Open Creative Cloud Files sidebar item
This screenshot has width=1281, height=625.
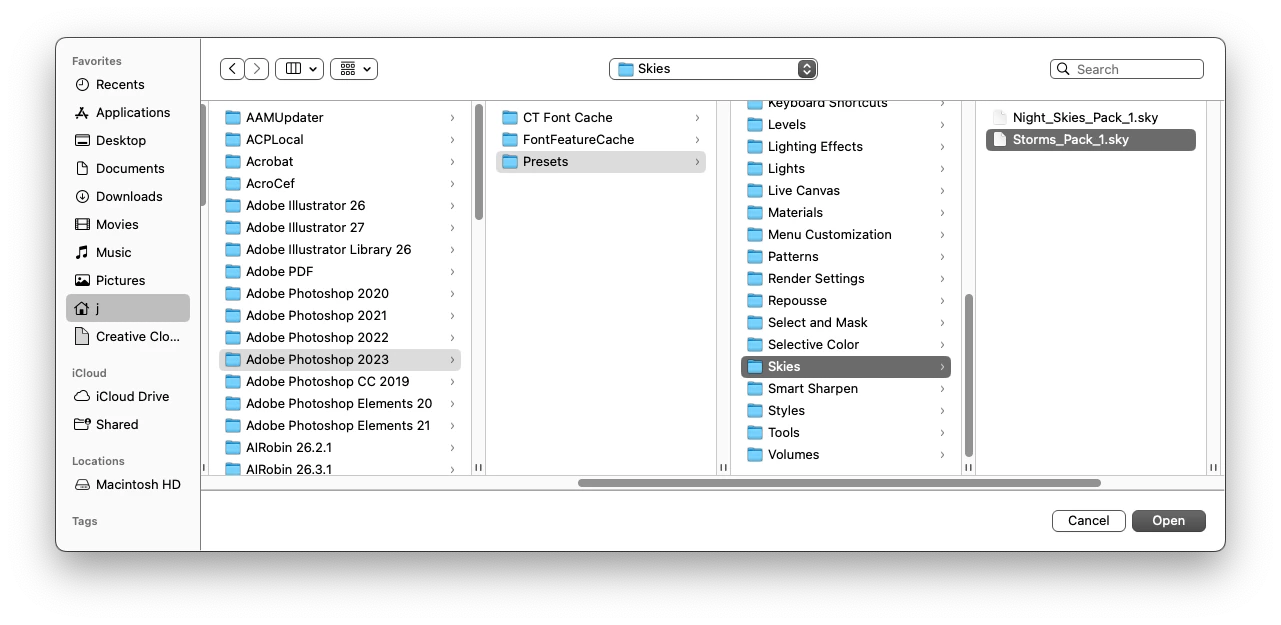[x=128, y=337]
